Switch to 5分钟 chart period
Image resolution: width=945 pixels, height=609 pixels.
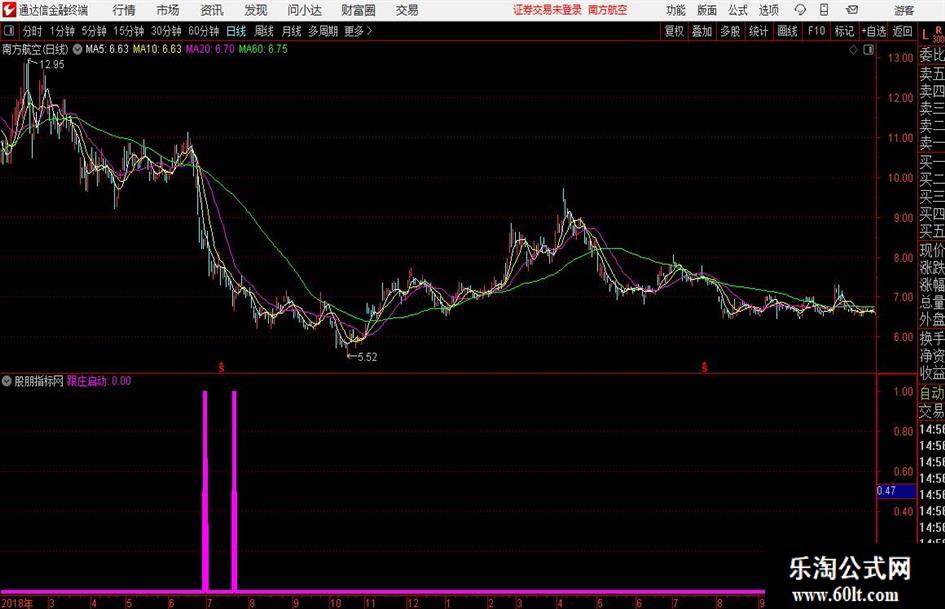point(94,31)
